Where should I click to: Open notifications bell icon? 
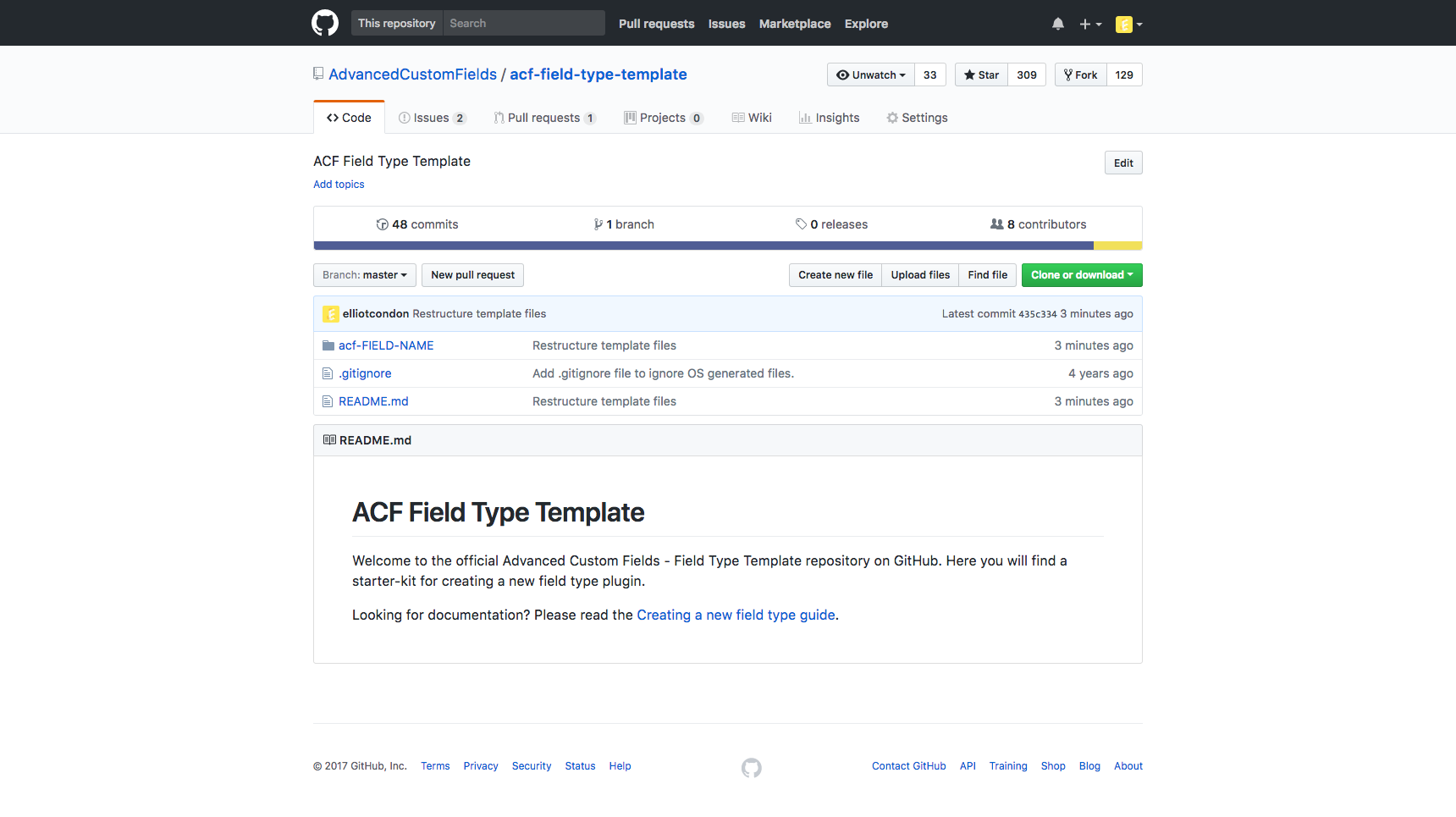(x=1058, y=24)
